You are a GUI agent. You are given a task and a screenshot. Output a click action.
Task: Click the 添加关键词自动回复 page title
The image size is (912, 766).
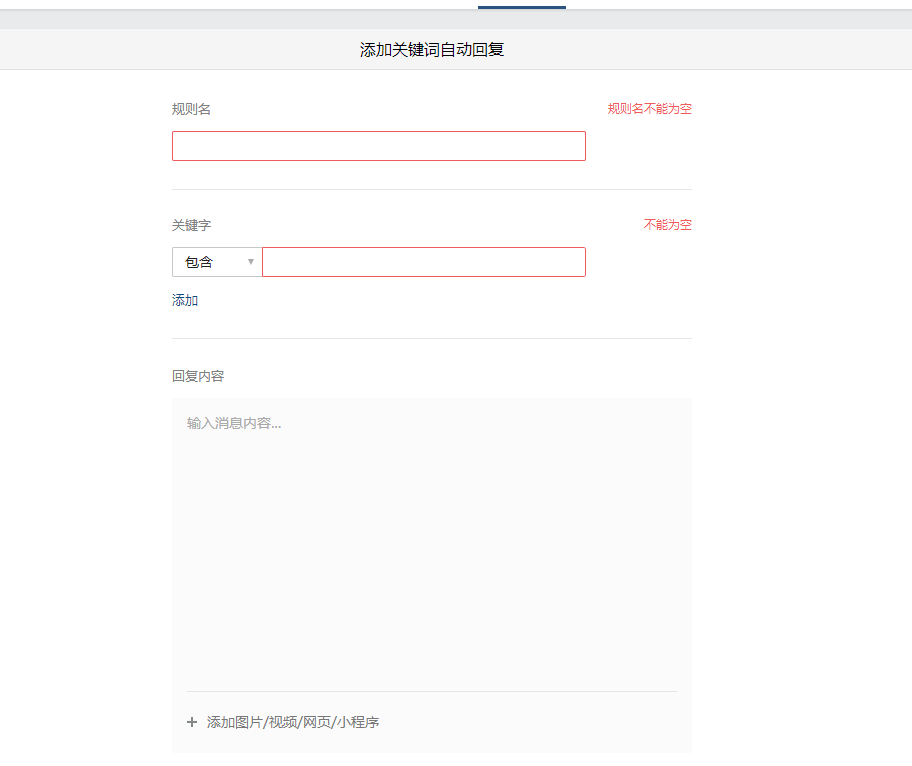pos(431,49)
